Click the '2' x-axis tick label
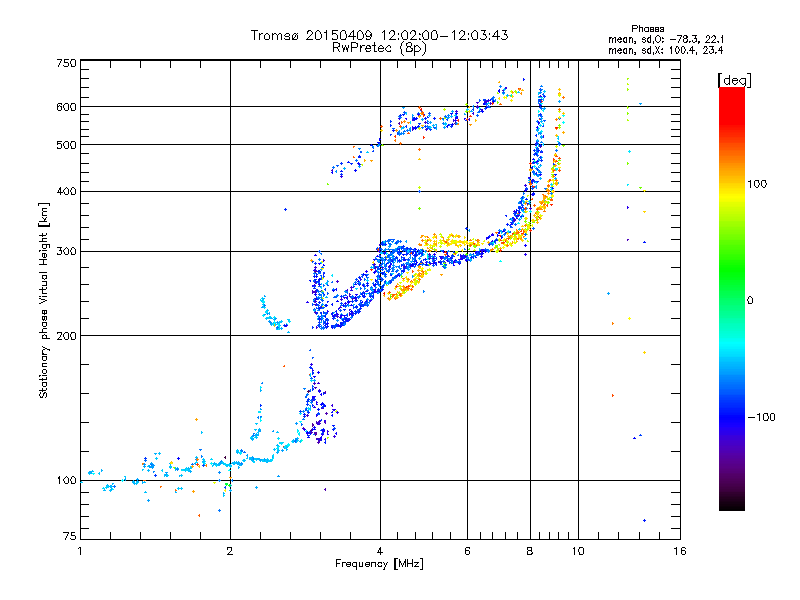Screen dimensions: 800x600 (x=230, y=551)
